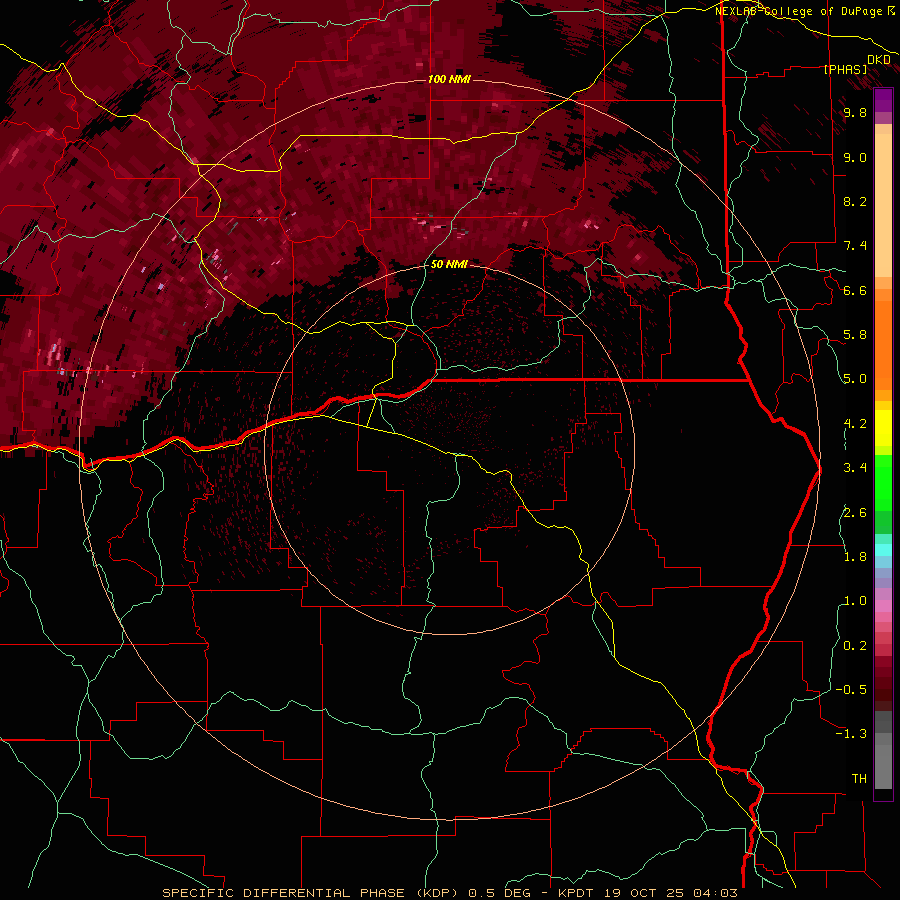Click the 6.6 value on the color scale
Image resolution: width=900 pixels, height=900 pixels.
click(855, 291)
